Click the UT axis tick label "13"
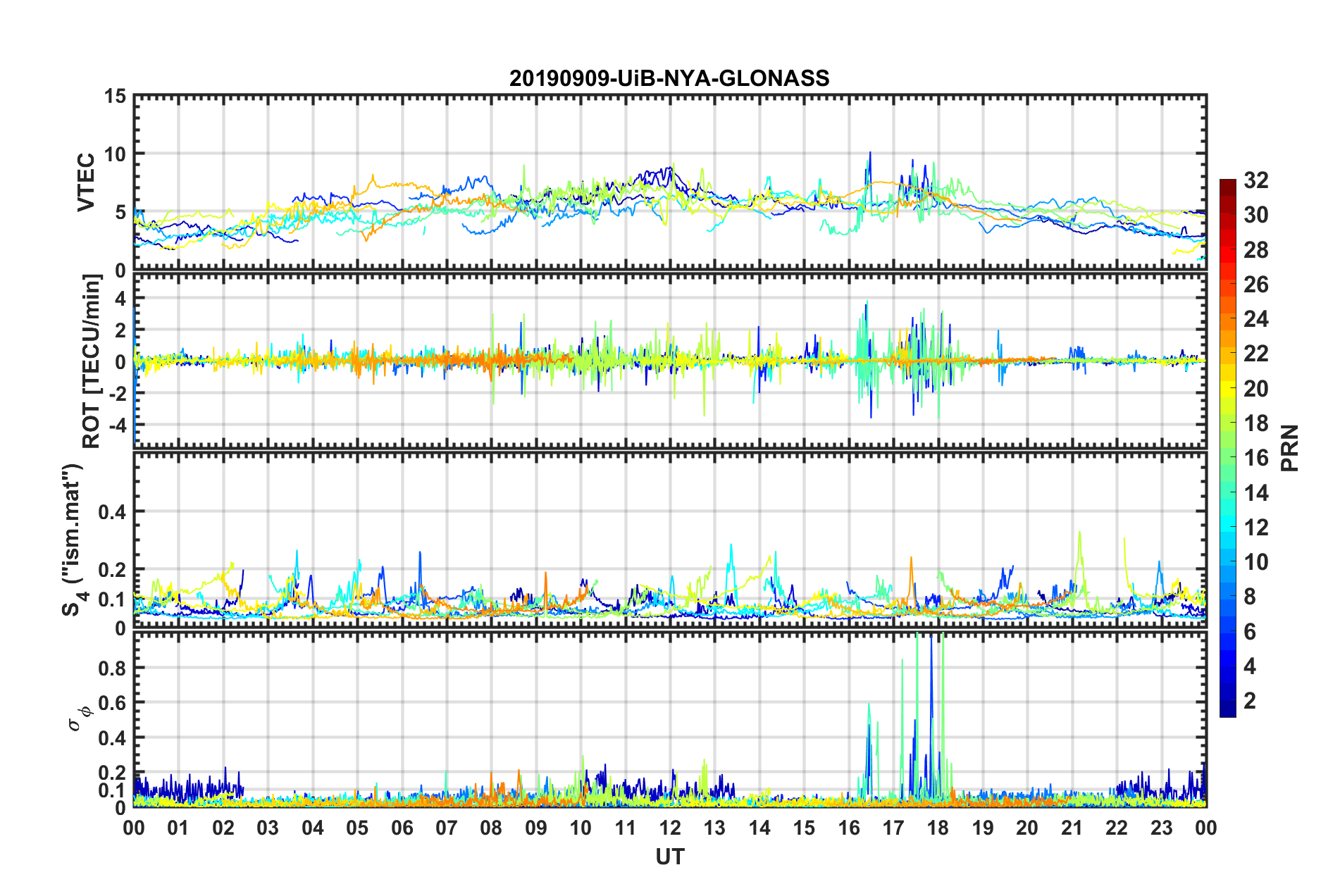The width and height of the screenshot is (1340, 896). [x=714, y=828]
